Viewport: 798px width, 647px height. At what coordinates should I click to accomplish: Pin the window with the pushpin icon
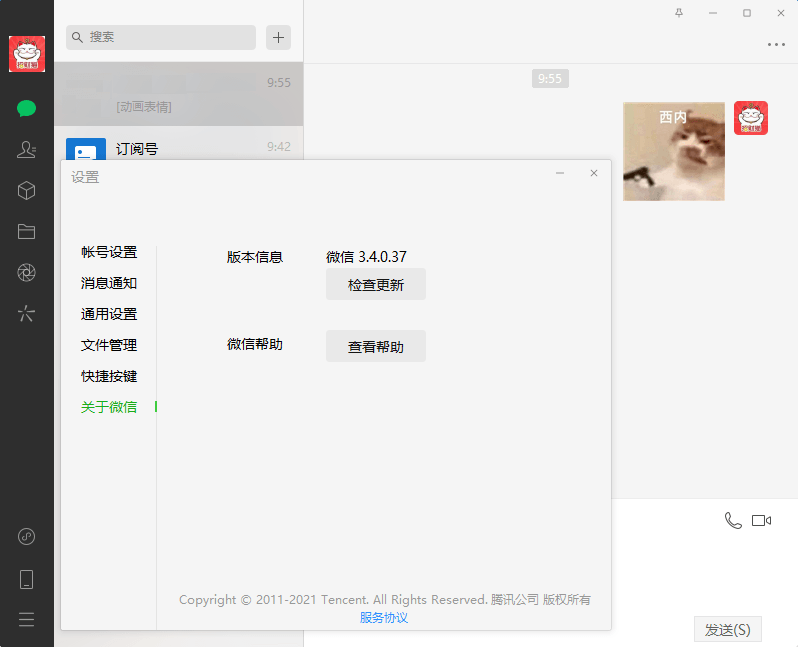(x=680, y=13)
